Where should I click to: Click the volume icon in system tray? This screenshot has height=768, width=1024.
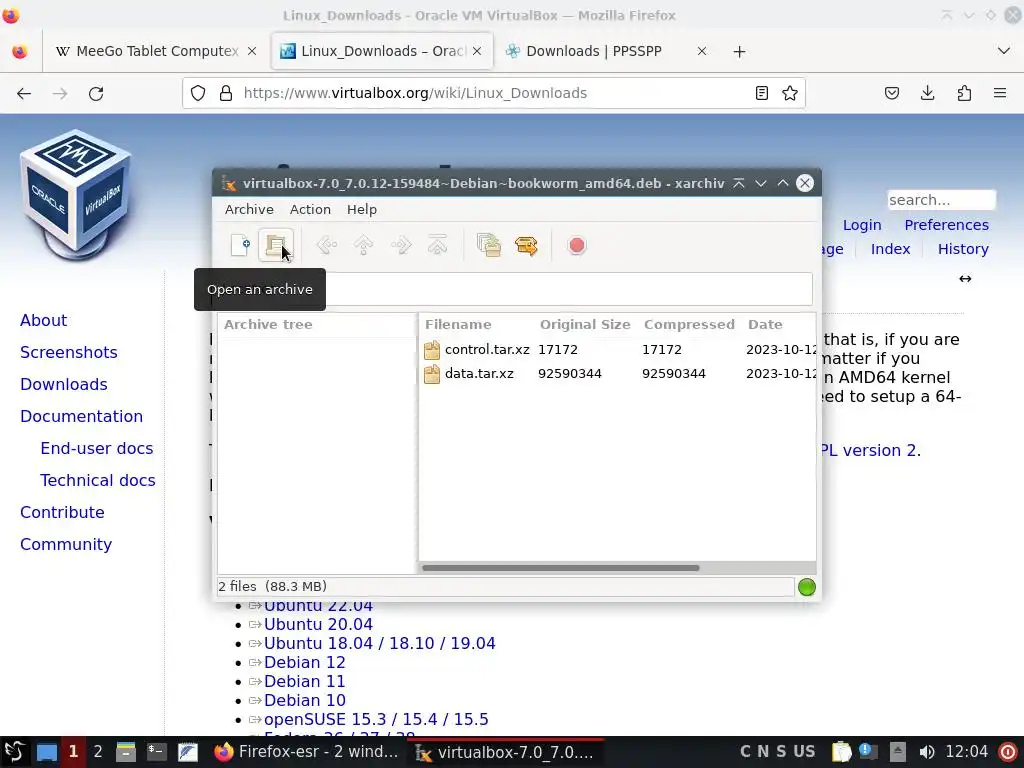point(927,752)
